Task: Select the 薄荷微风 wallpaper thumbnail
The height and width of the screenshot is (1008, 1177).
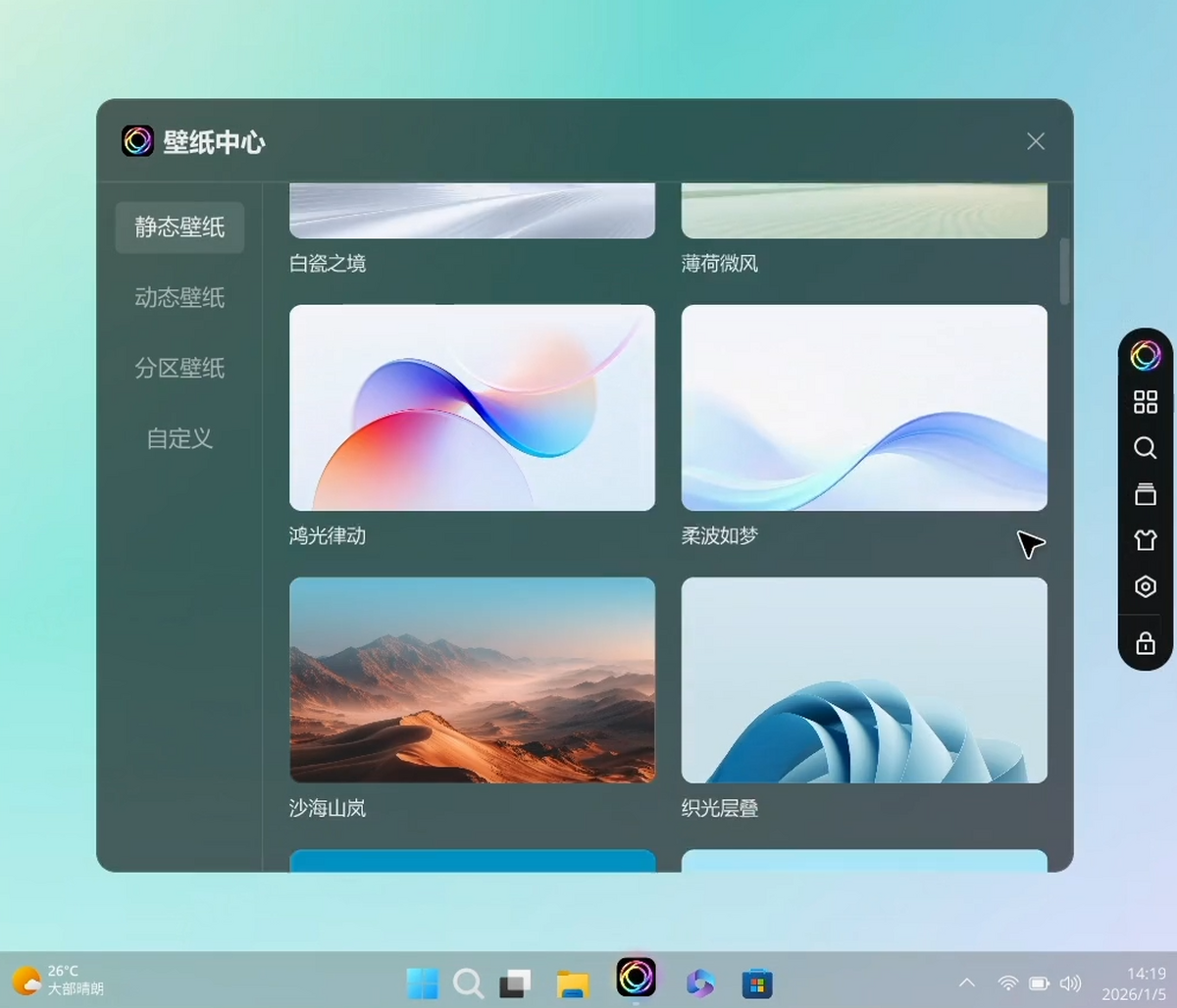Action: tap(864, 210)
